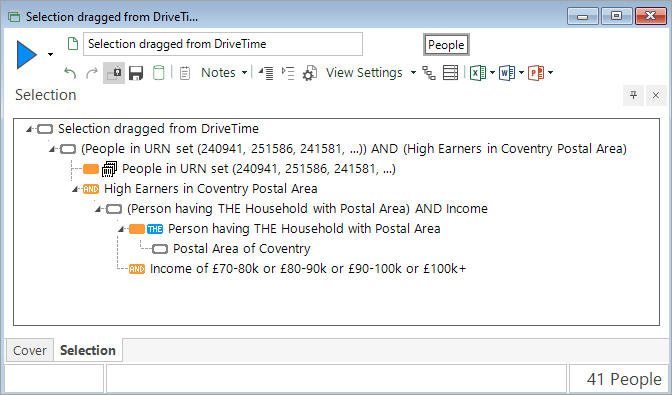
Task: Click URN set icon beside People in URN
Action: (109, 169)
